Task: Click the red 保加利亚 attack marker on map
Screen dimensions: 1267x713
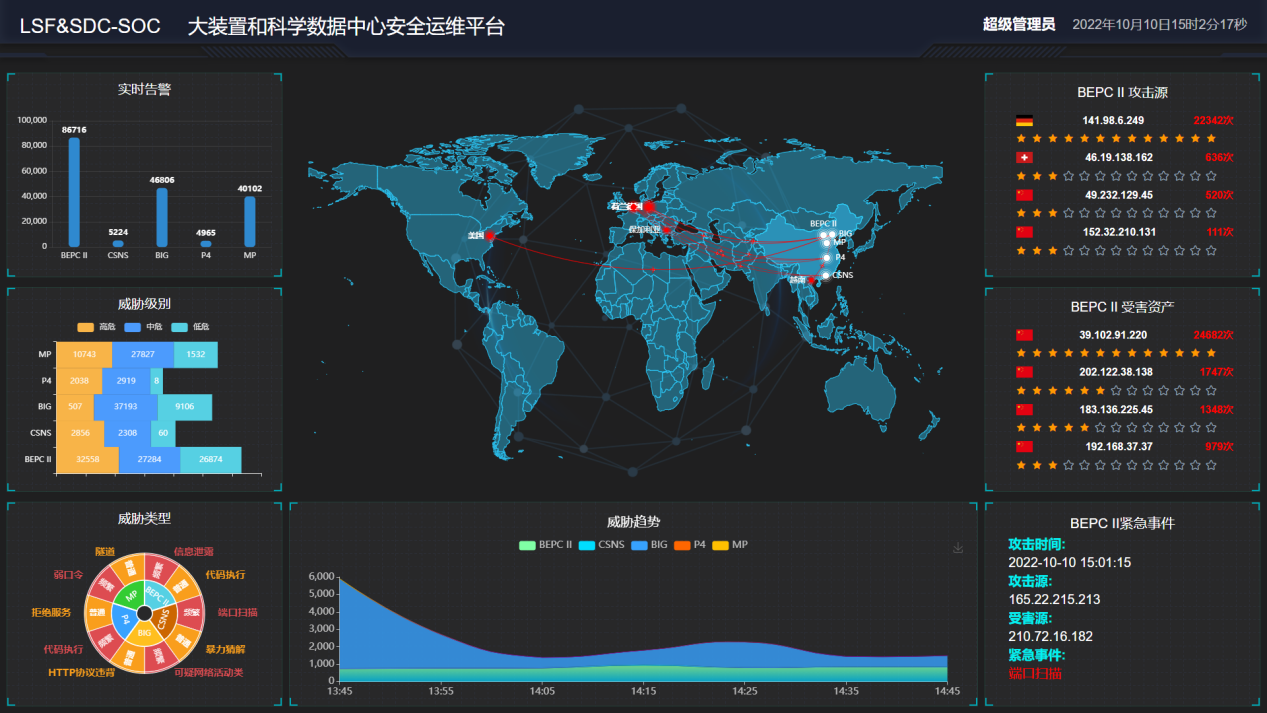Action: (x=667, y=230)
